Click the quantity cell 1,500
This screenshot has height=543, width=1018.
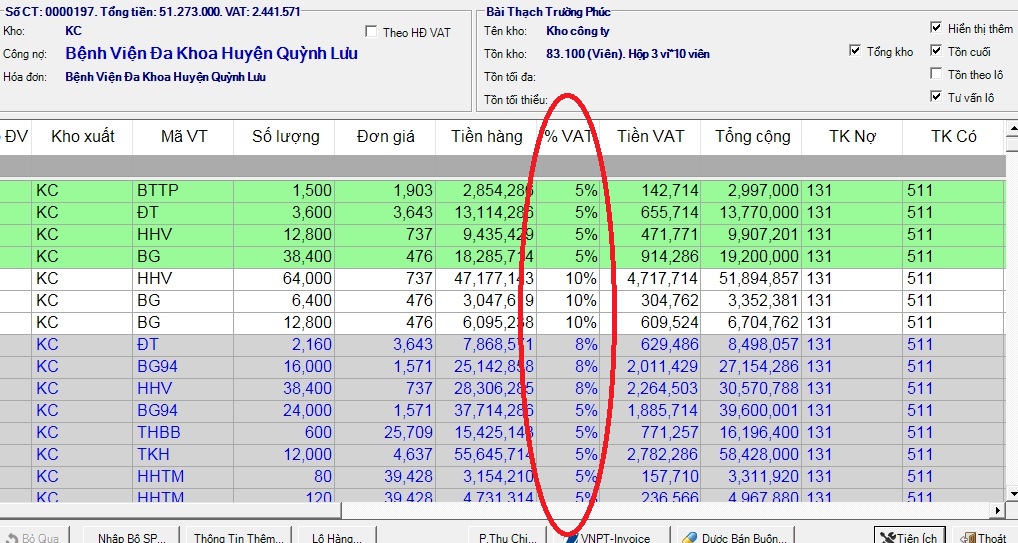click(284, 190)
